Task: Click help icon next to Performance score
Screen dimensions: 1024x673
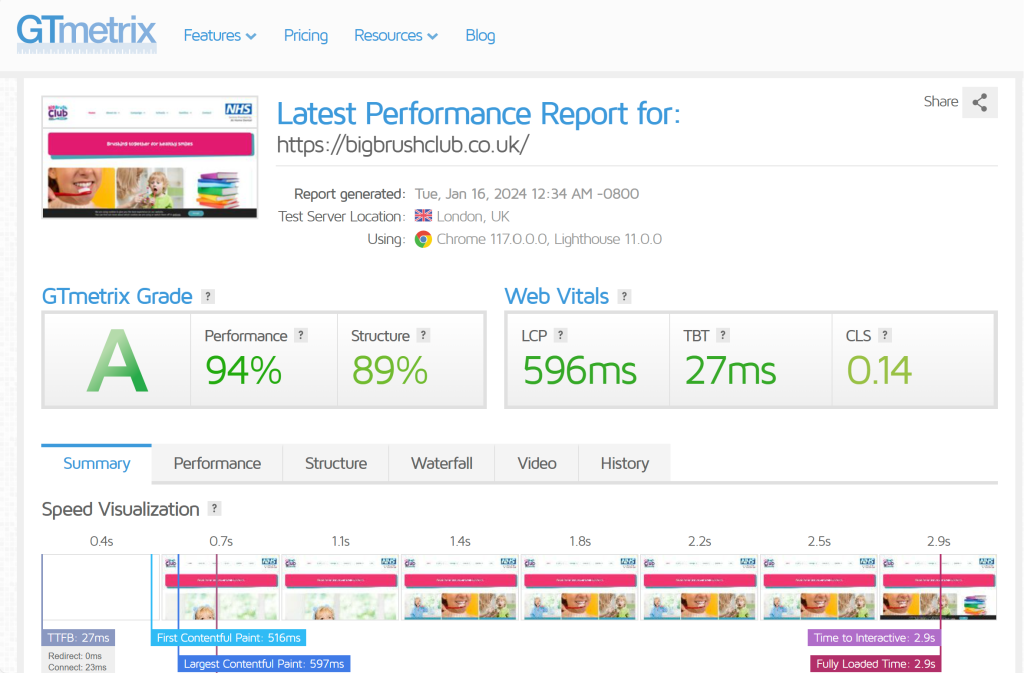Action: point(301,336)
